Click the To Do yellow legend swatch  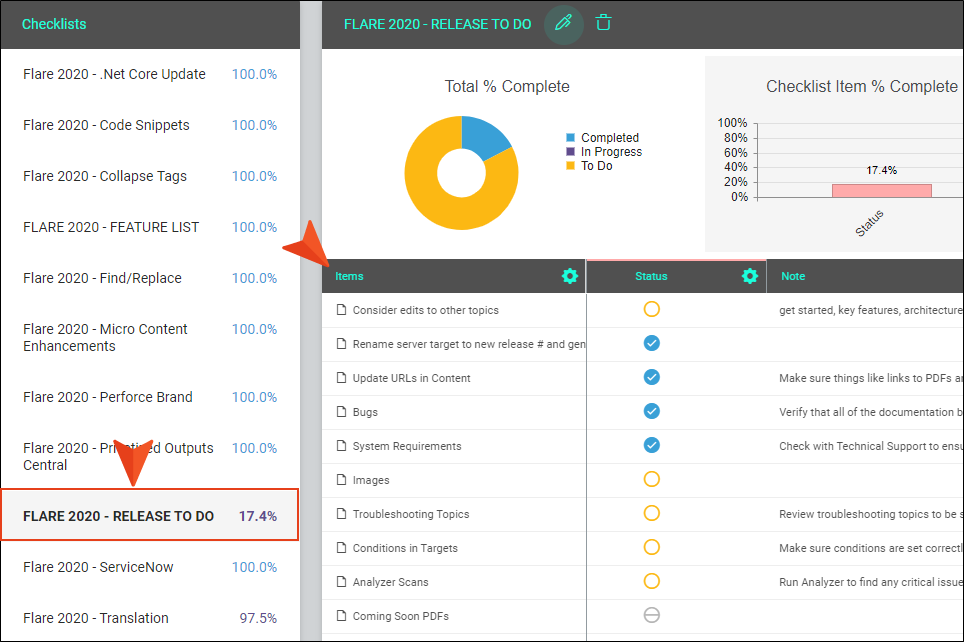click(x=571, y=166)
